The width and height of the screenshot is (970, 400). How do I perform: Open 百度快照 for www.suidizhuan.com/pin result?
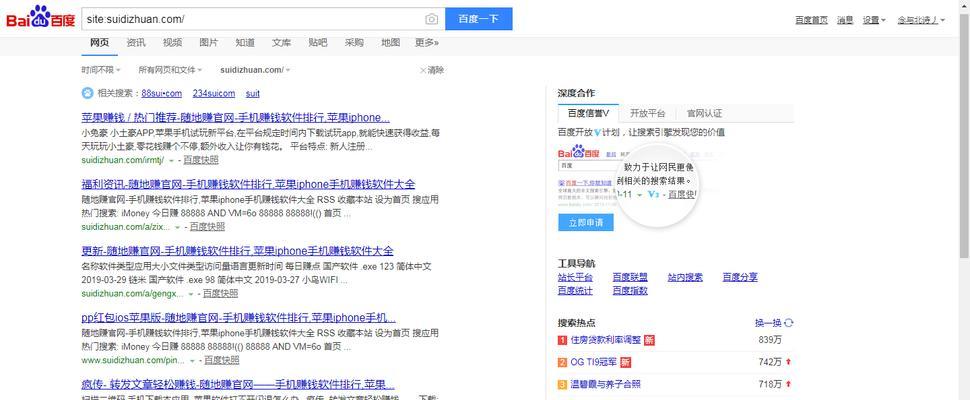(221, 360)
